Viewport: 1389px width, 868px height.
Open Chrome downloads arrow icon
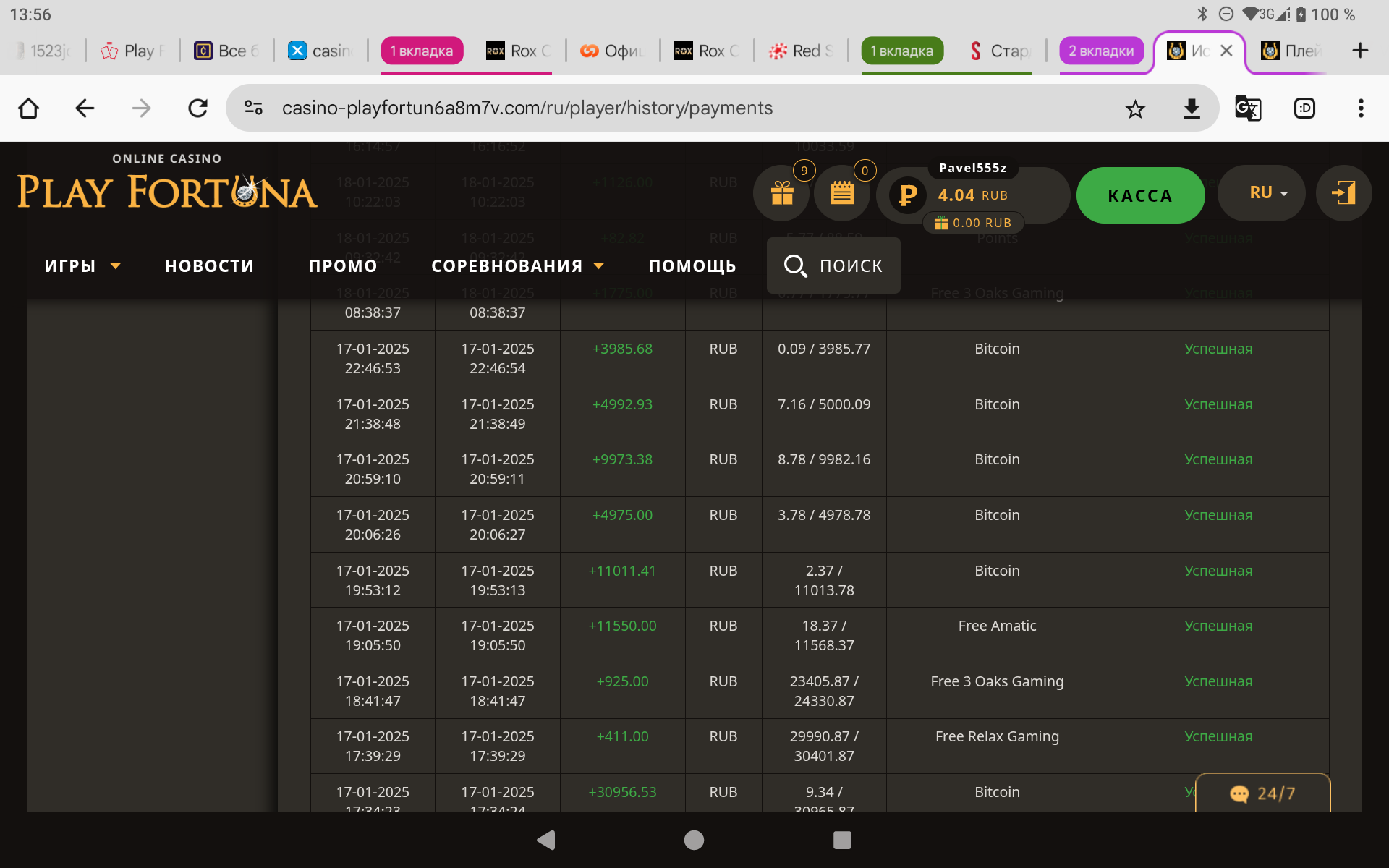click(x=1192, y=109)
